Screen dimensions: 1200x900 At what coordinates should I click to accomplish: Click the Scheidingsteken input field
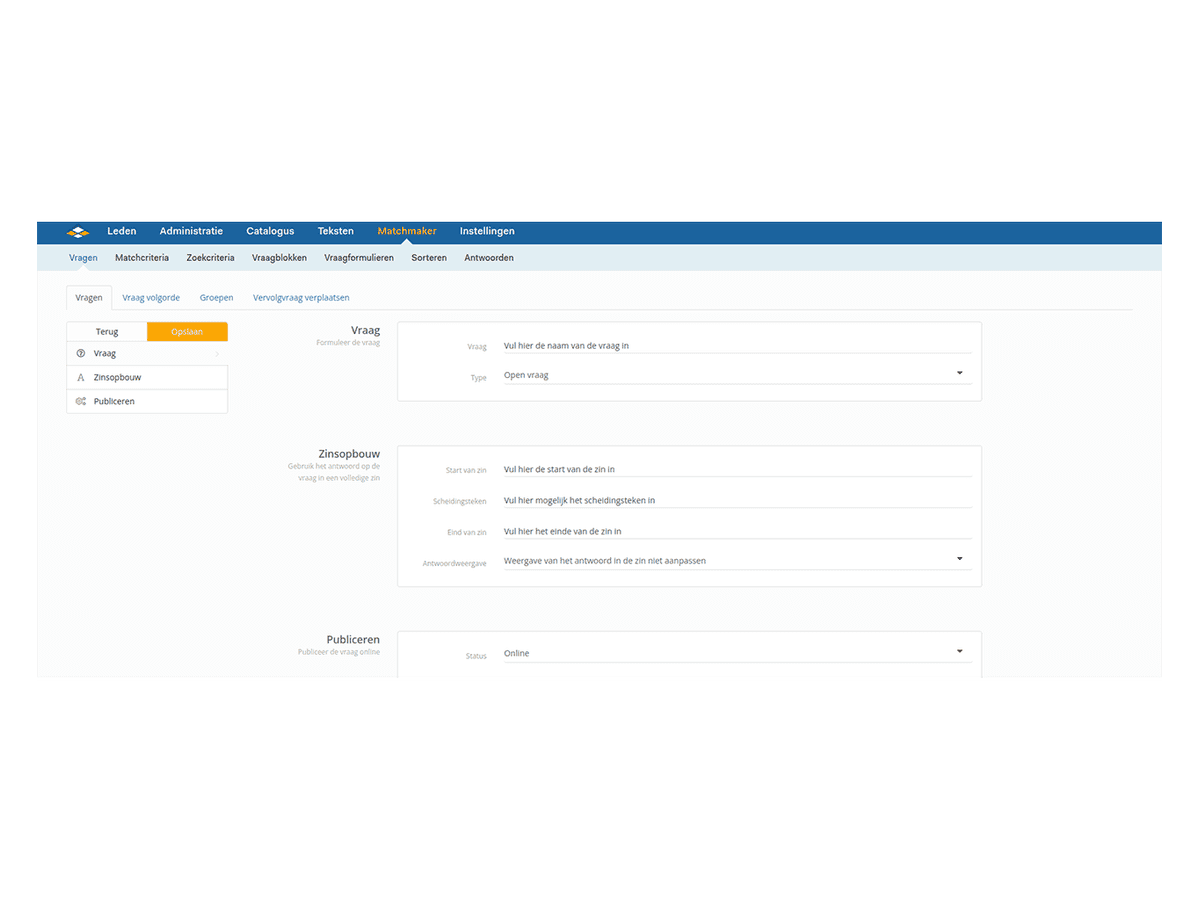(x=736, y=500)
